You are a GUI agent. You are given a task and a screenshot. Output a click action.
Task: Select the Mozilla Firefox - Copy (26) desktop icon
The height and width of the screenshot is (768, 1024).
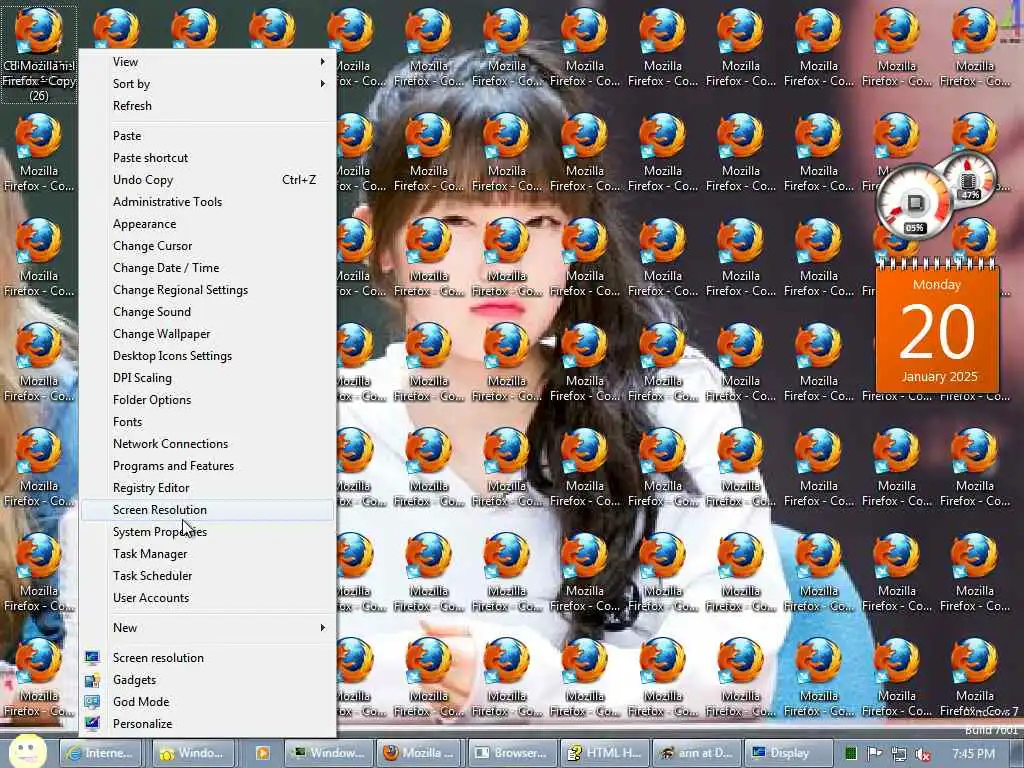click(39, 55)
